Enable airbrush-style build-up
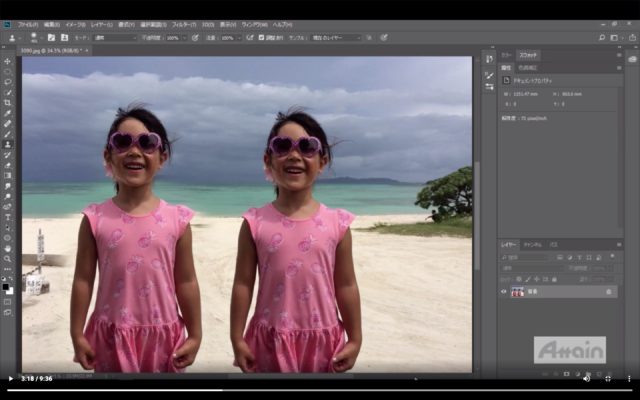Screen dimensions: 640x400 pyautogui.click(x=250, y=38)
